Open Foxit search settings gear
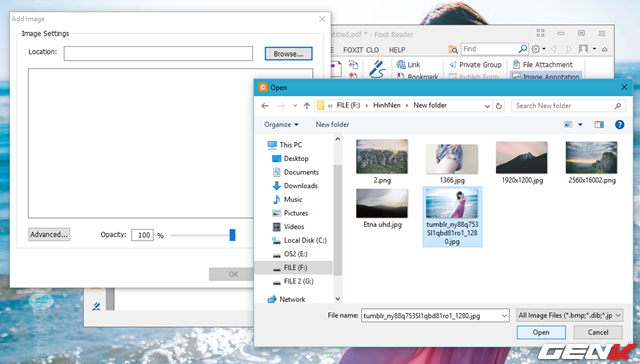Viewport: 640px width, 364px height. [x=536, y=49]
